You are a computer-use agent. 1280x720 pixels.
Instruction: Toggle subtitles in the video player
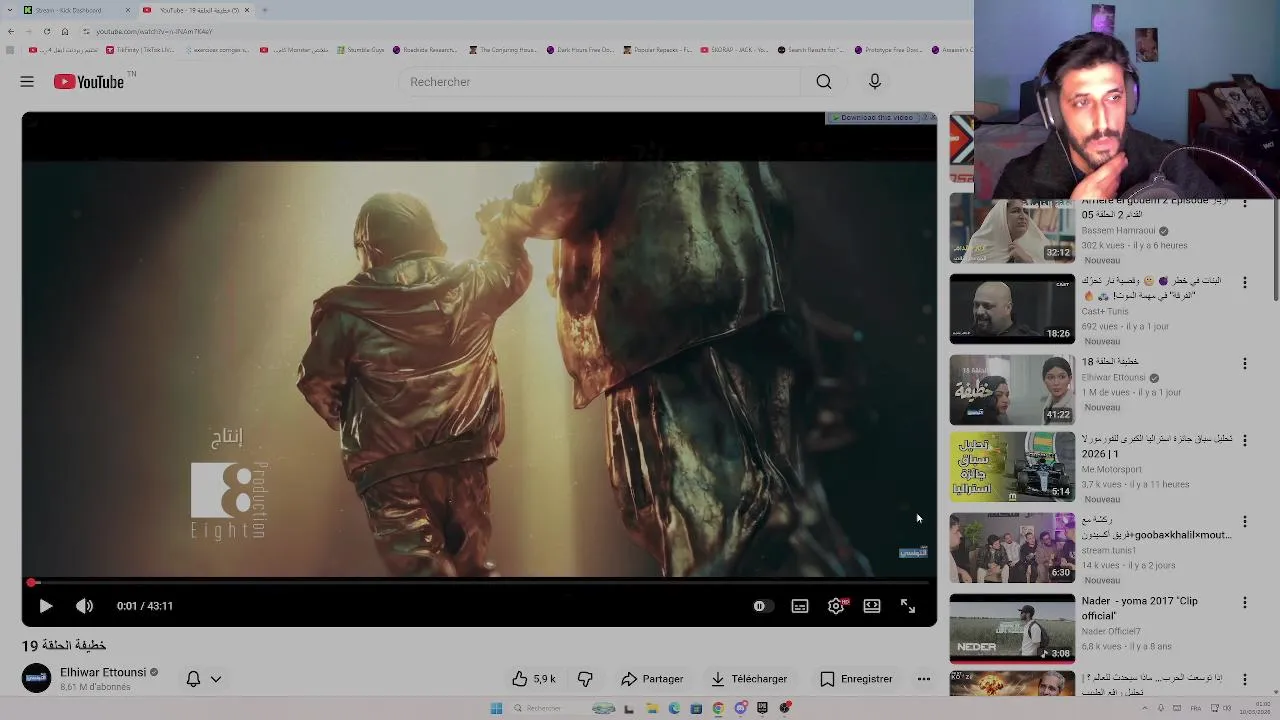(800, 606)
